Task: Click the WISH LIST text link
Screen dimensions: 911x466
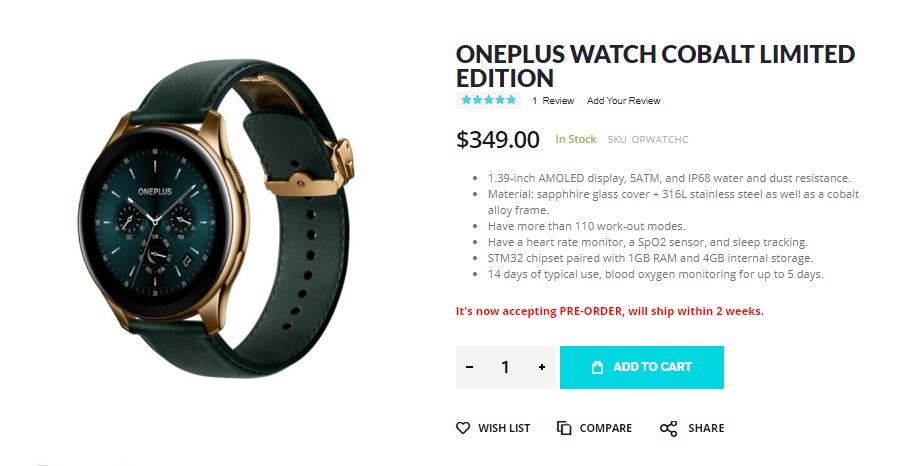Action: pyautogui.click(x=504, y=428)
